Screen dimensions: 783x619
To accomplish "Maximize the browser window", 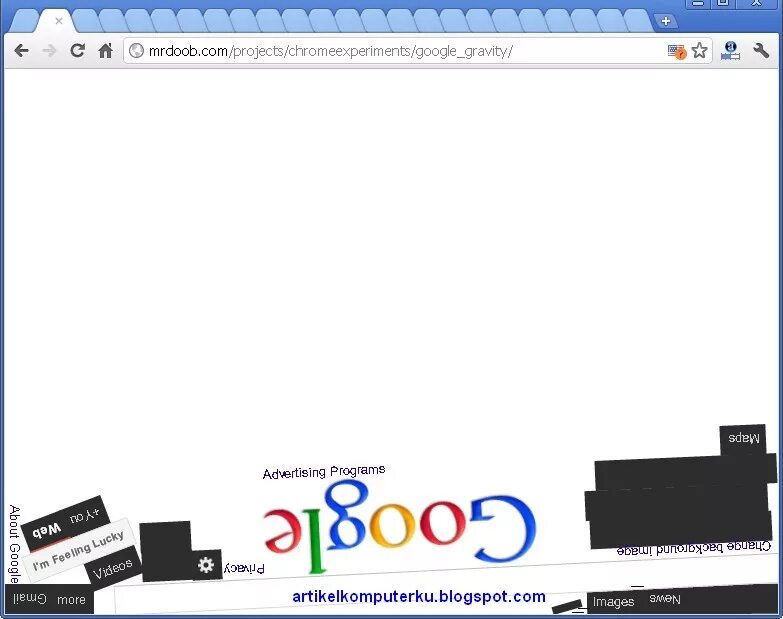I will 722,3.
